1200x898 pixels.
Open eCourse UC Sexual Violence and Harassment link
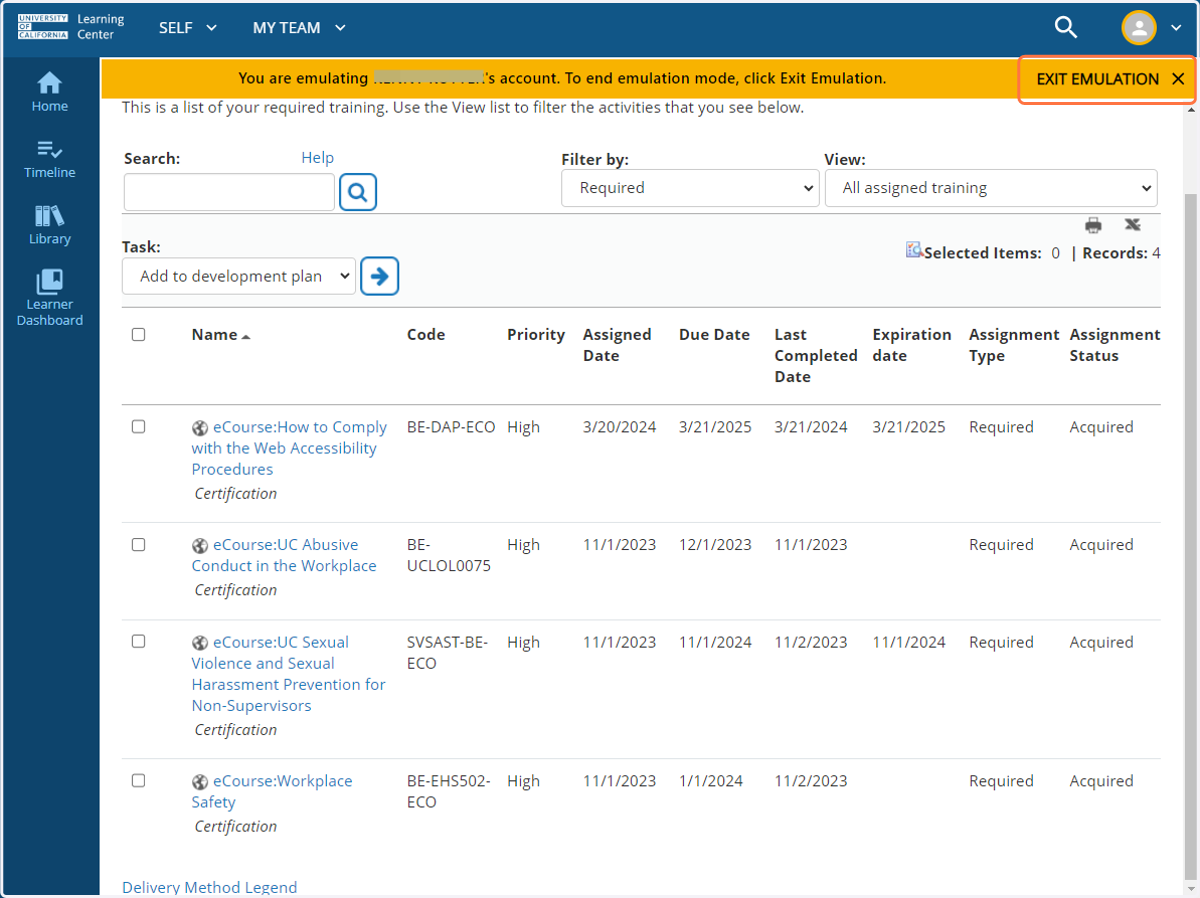click(289, 674)
